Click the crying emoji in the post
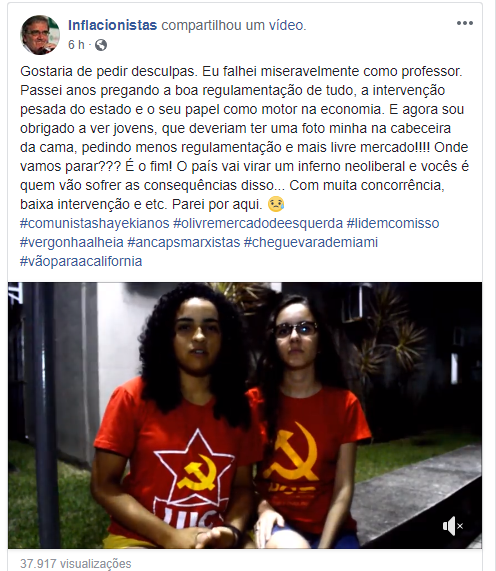Viewport: 496px width, 571px height. [276, 204]
